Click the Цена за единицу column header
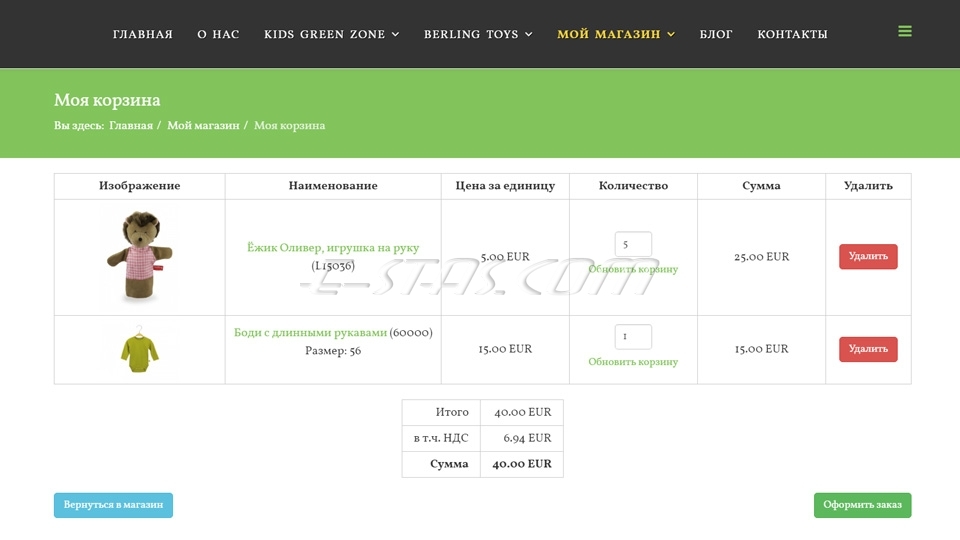960x540 pixels. (x=505, y=186)
